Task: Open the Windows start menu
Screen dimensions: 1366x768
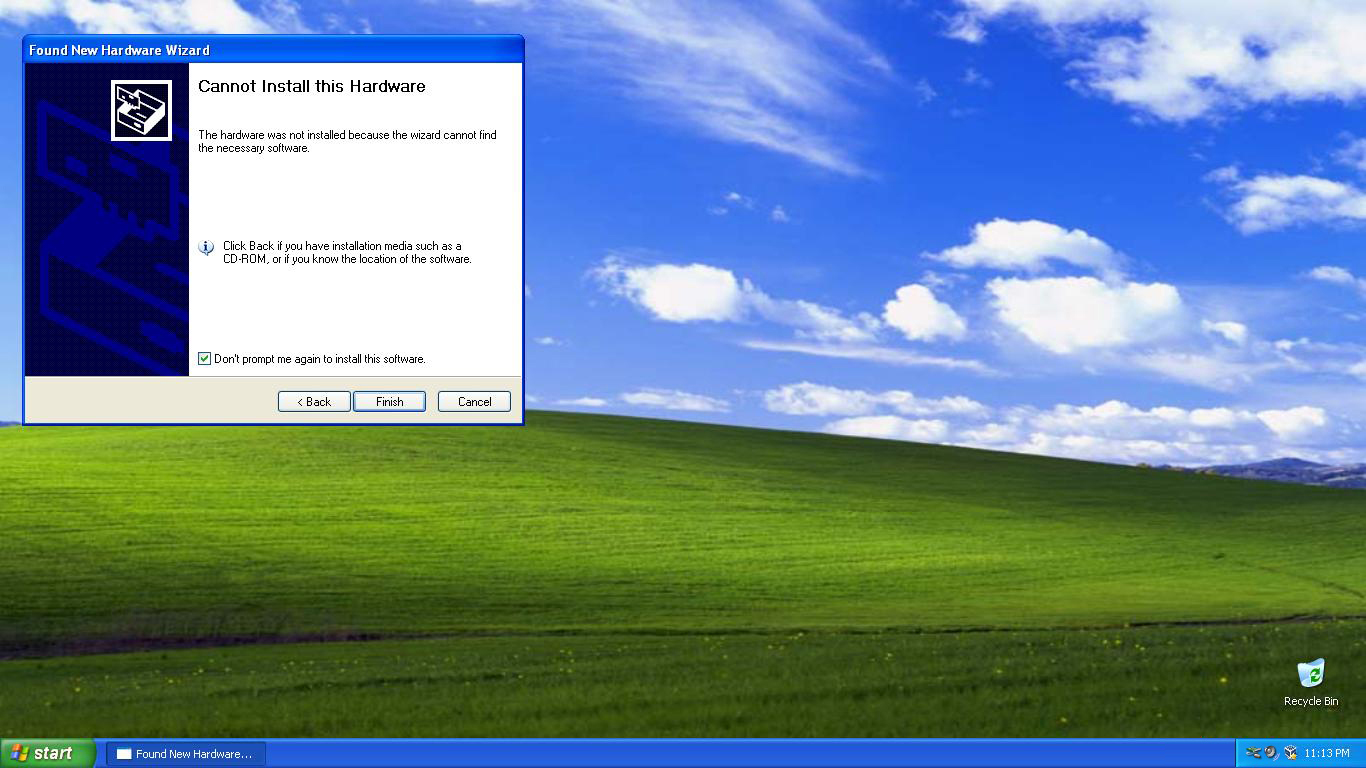Action: pos(47,753)
